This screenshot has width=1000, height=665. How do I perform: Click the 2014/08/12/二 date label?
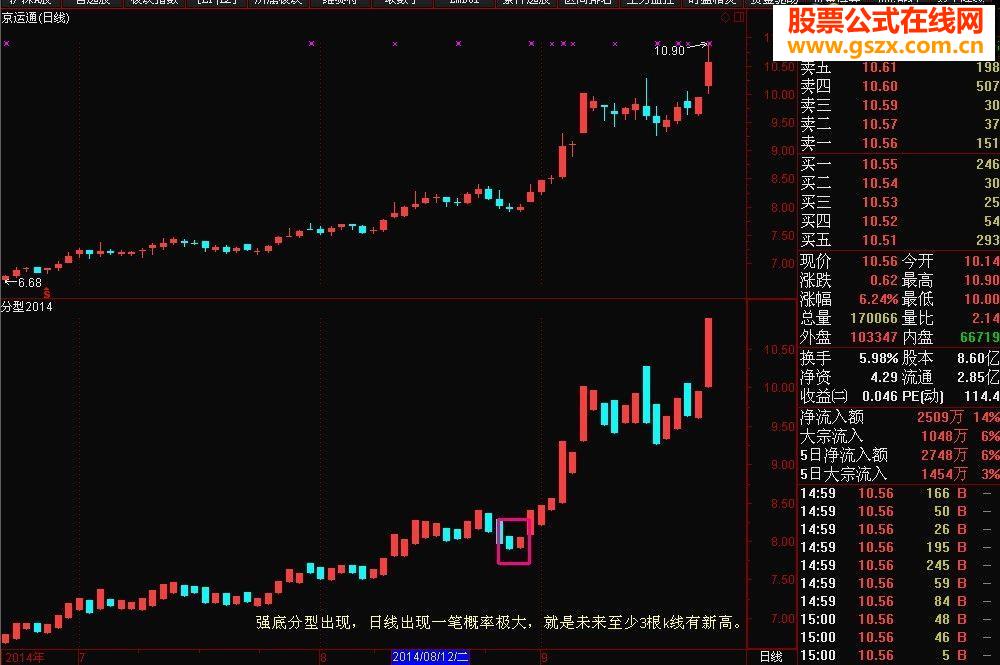pos(430,657)
